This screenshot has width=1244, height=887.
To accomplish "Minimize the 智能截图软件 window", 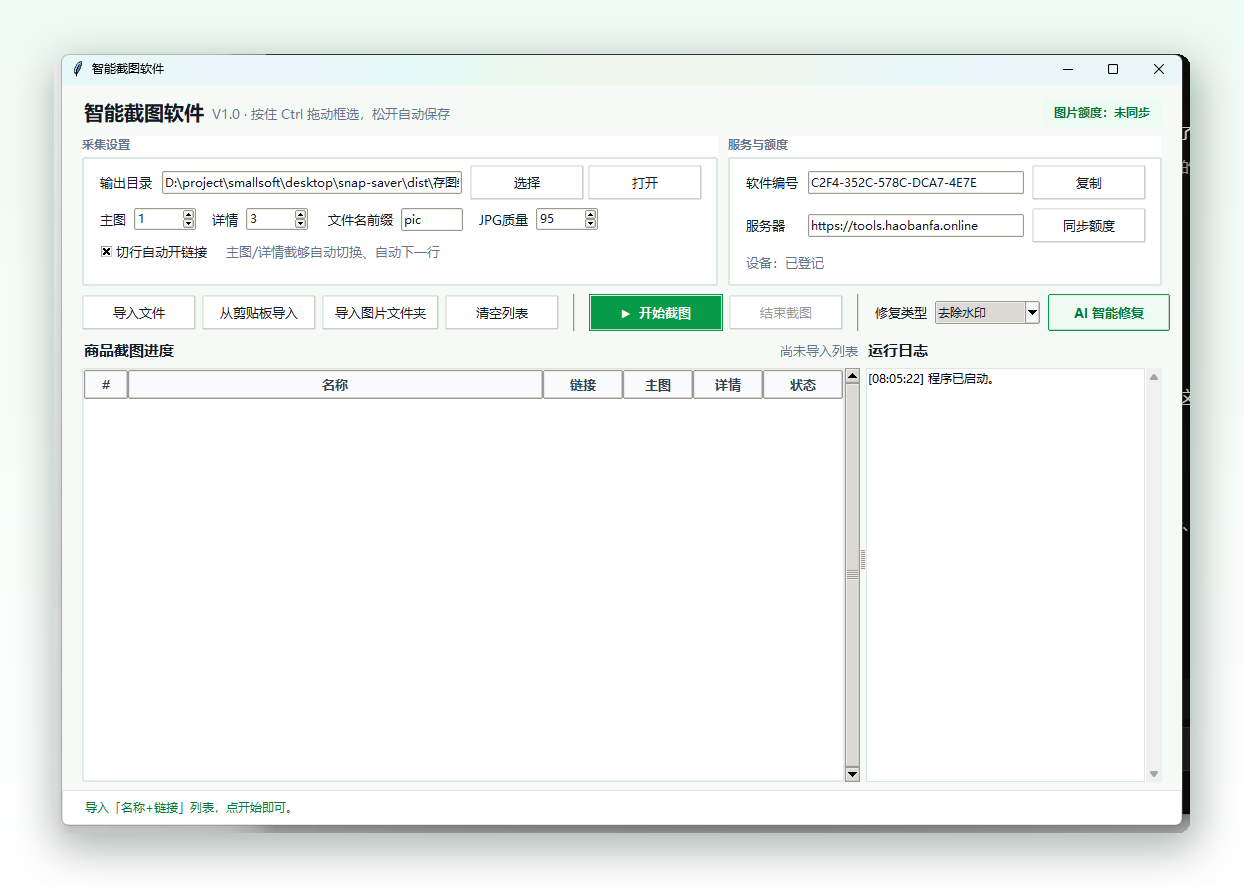I will coord(1068,69).
